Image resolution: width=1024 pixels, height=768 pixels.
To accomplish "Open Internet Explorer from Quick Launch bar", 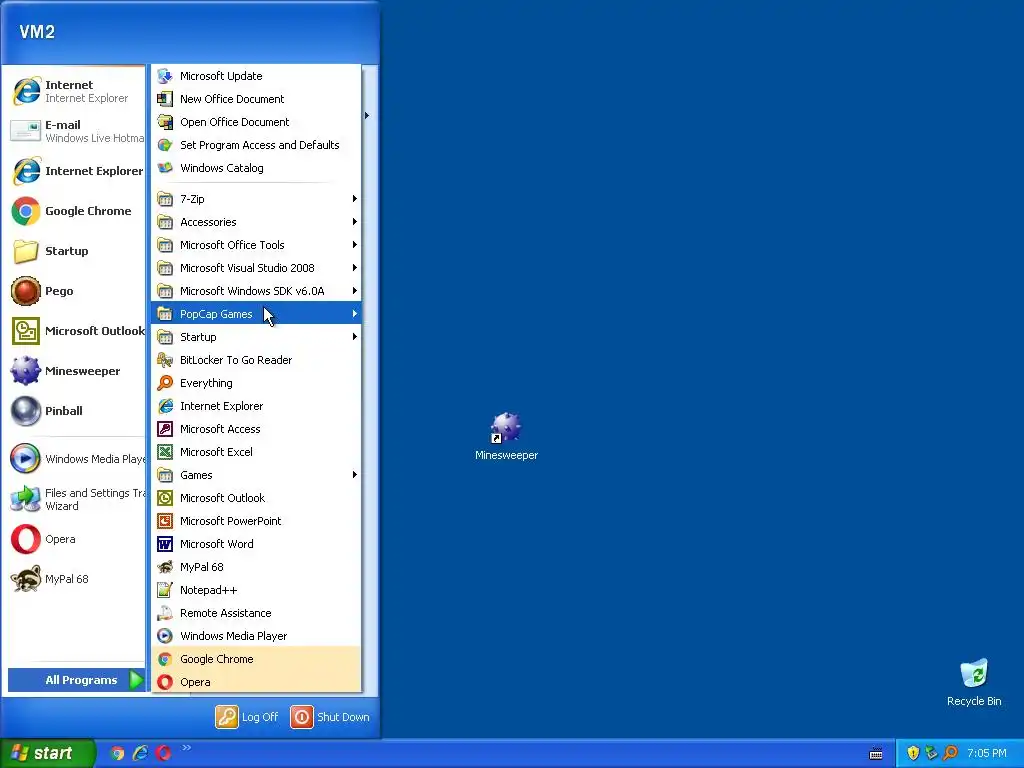I will (140, 753).
